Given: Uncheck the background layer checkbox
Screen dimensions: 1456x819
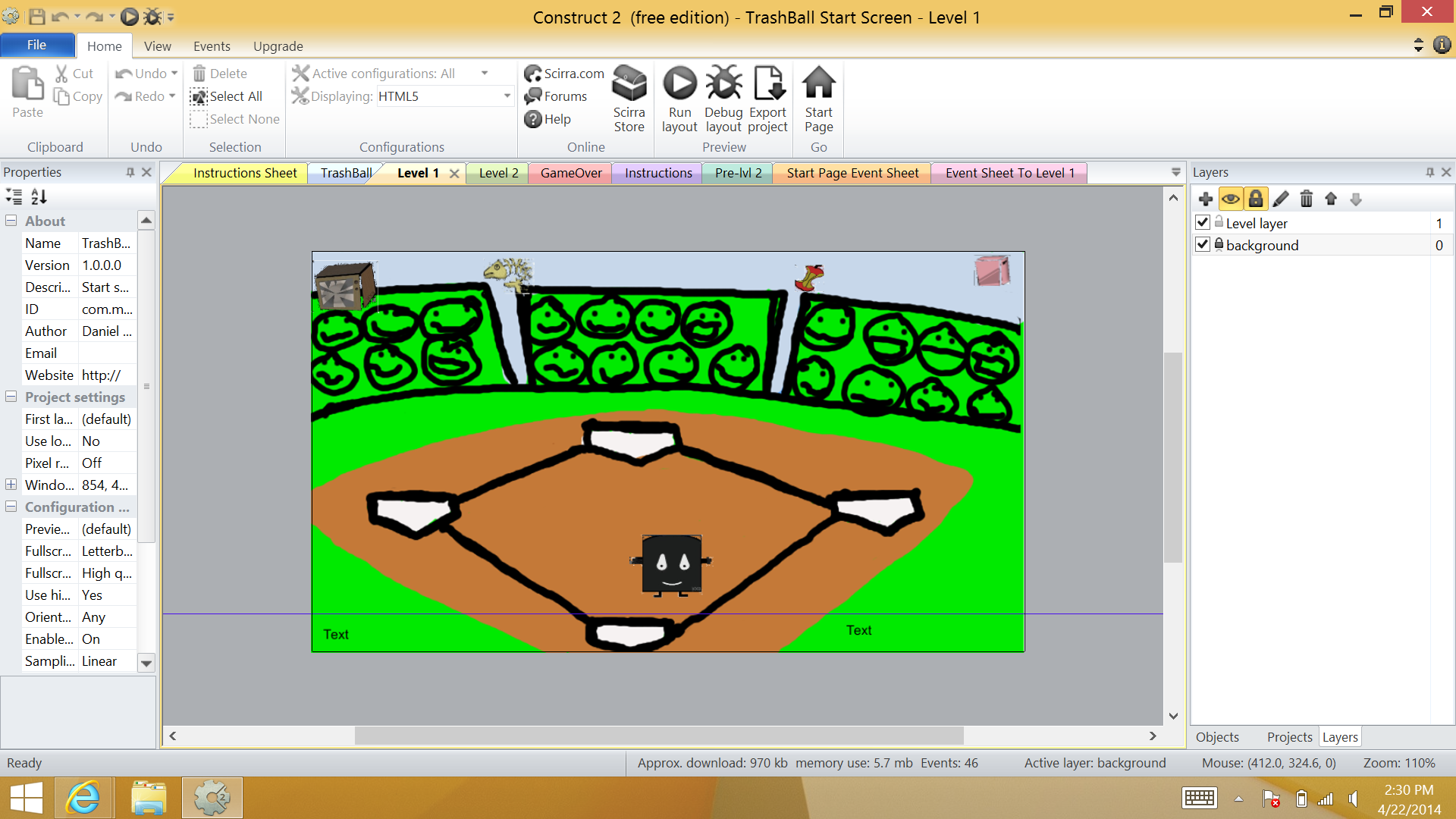Looking at the screenshot, I should tap(1203, 245).
